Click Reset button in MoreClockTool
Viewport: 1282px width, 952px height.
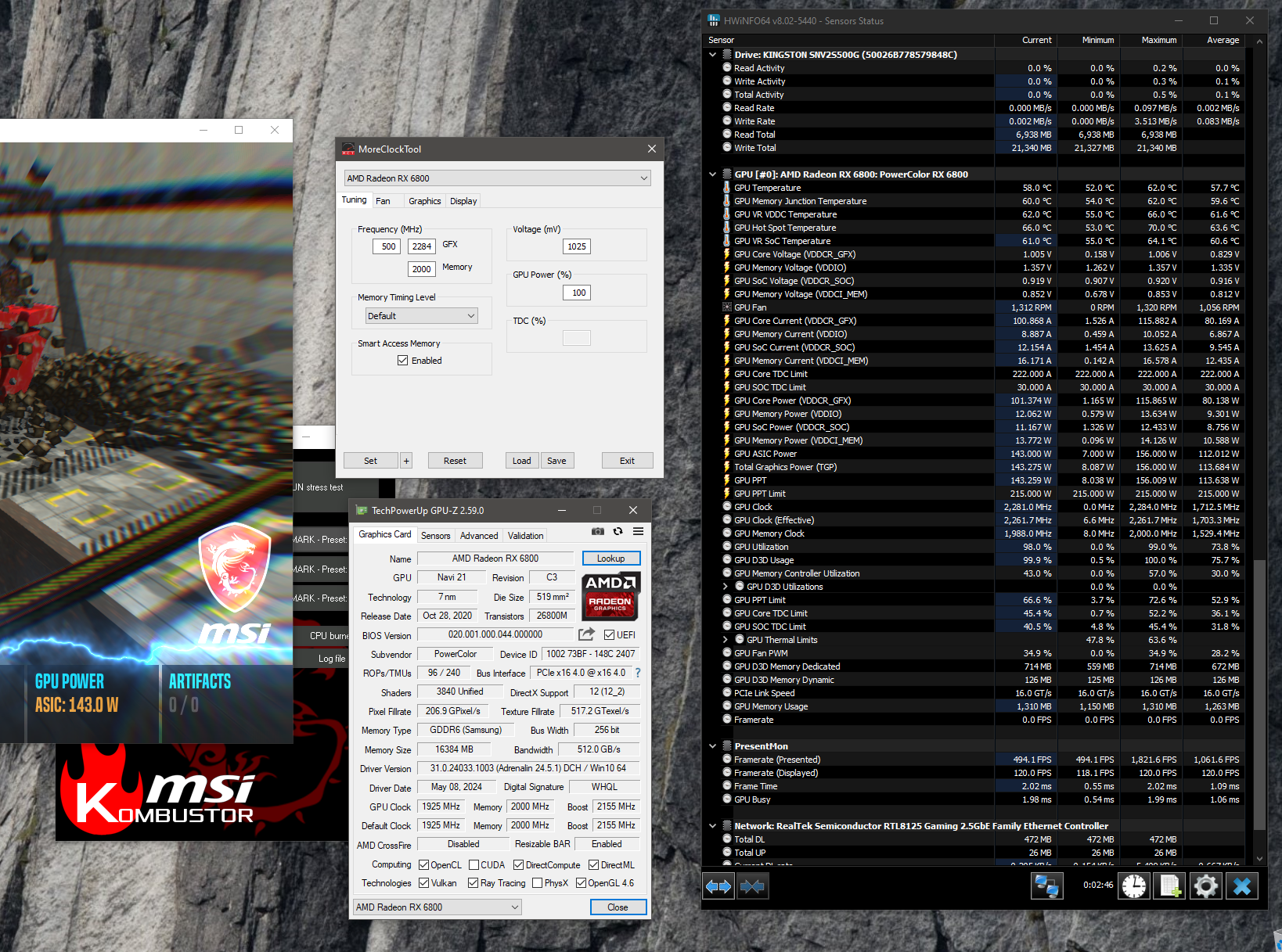tap(455, 461)
